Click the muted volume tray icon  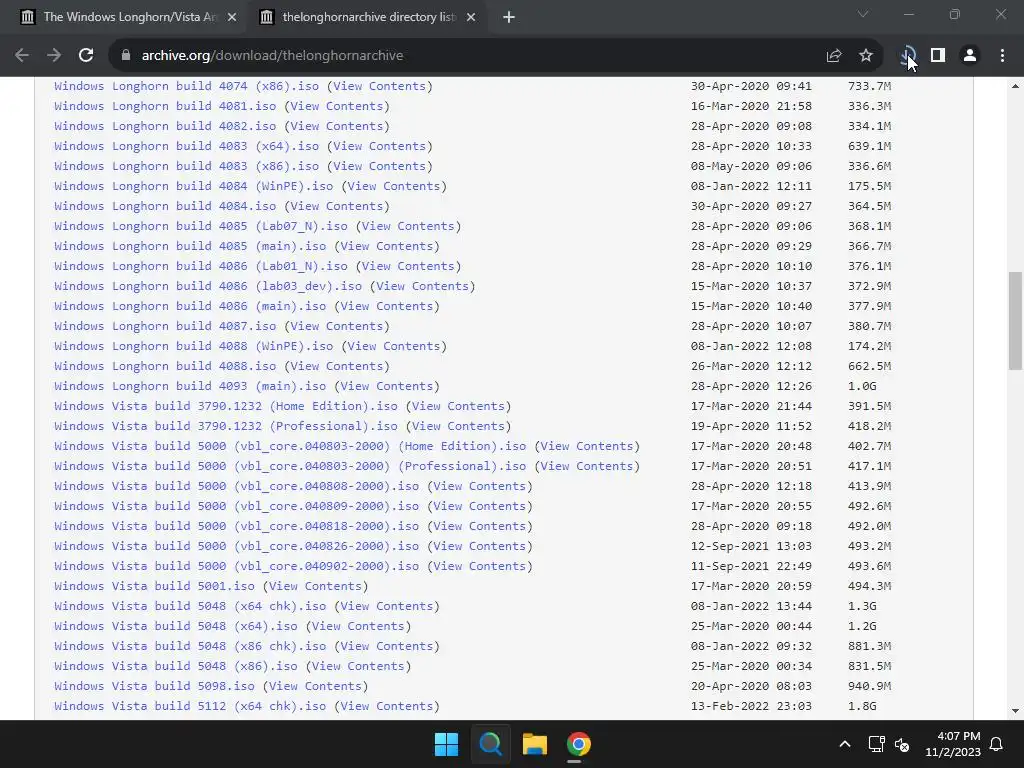(x=902, y=744)
